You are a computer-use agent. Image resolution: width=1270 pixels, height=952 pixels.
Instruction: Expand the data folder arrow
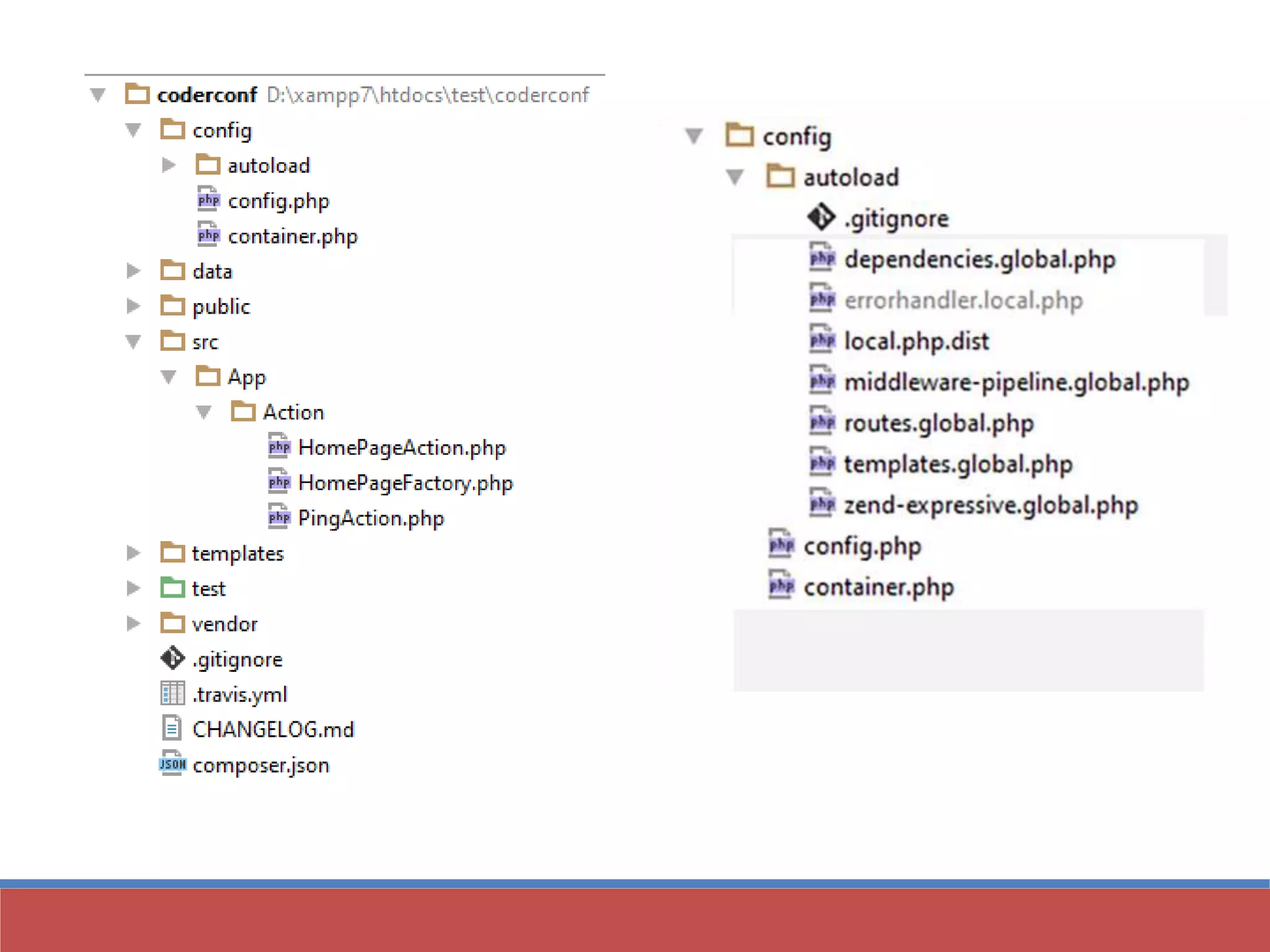pos(133,271)
